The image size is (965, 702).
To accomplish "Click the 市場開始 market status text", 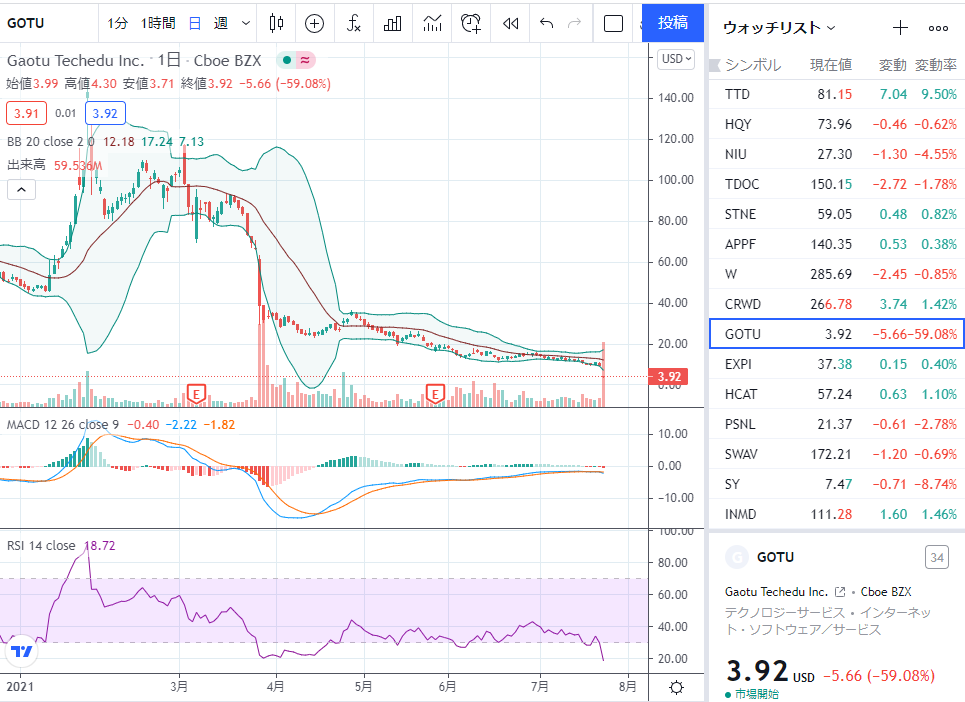I will (756, 694).
